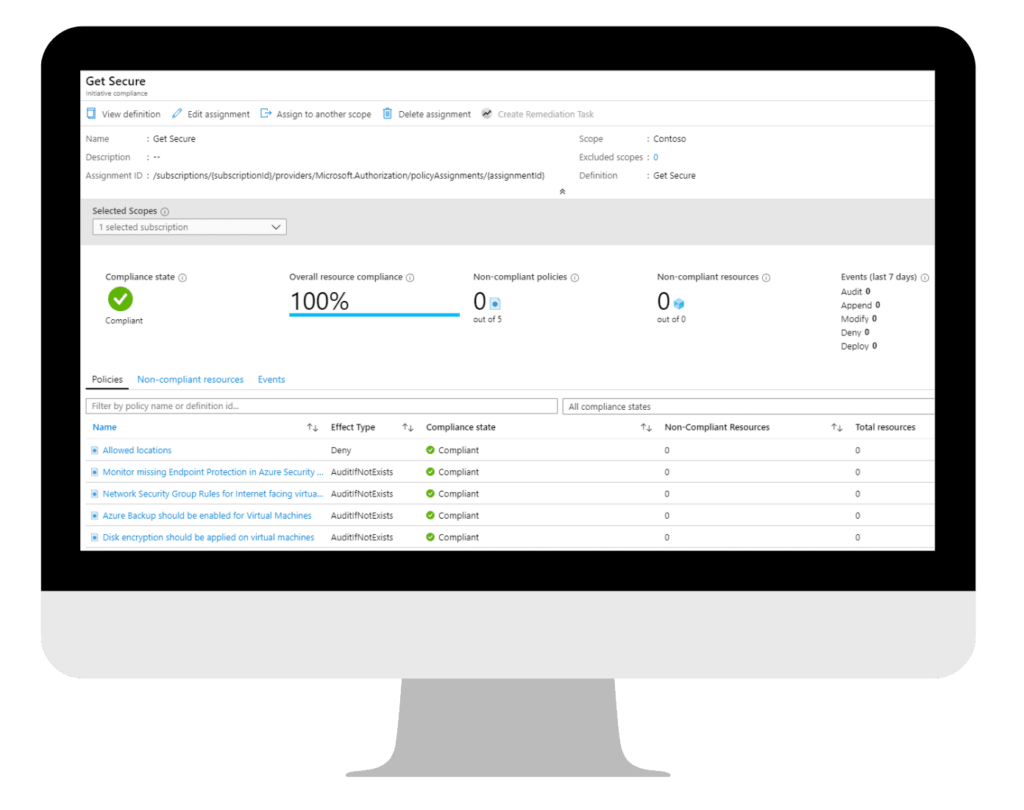Click the Create Remediation Task icon
The width and height of the screenshot is (1024, 810).
tap(487, 114)
